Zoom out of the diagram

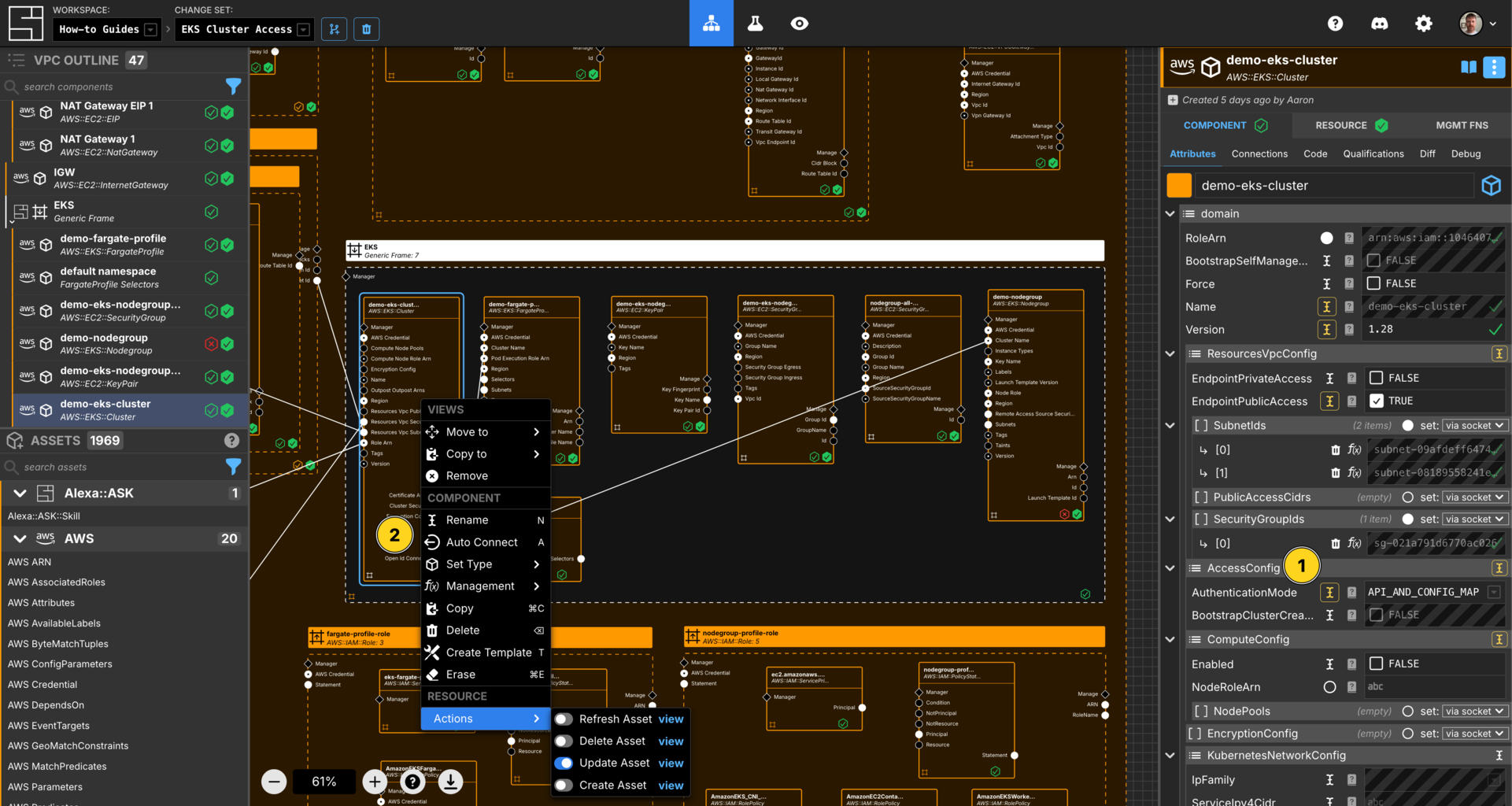tap(274, 782)
